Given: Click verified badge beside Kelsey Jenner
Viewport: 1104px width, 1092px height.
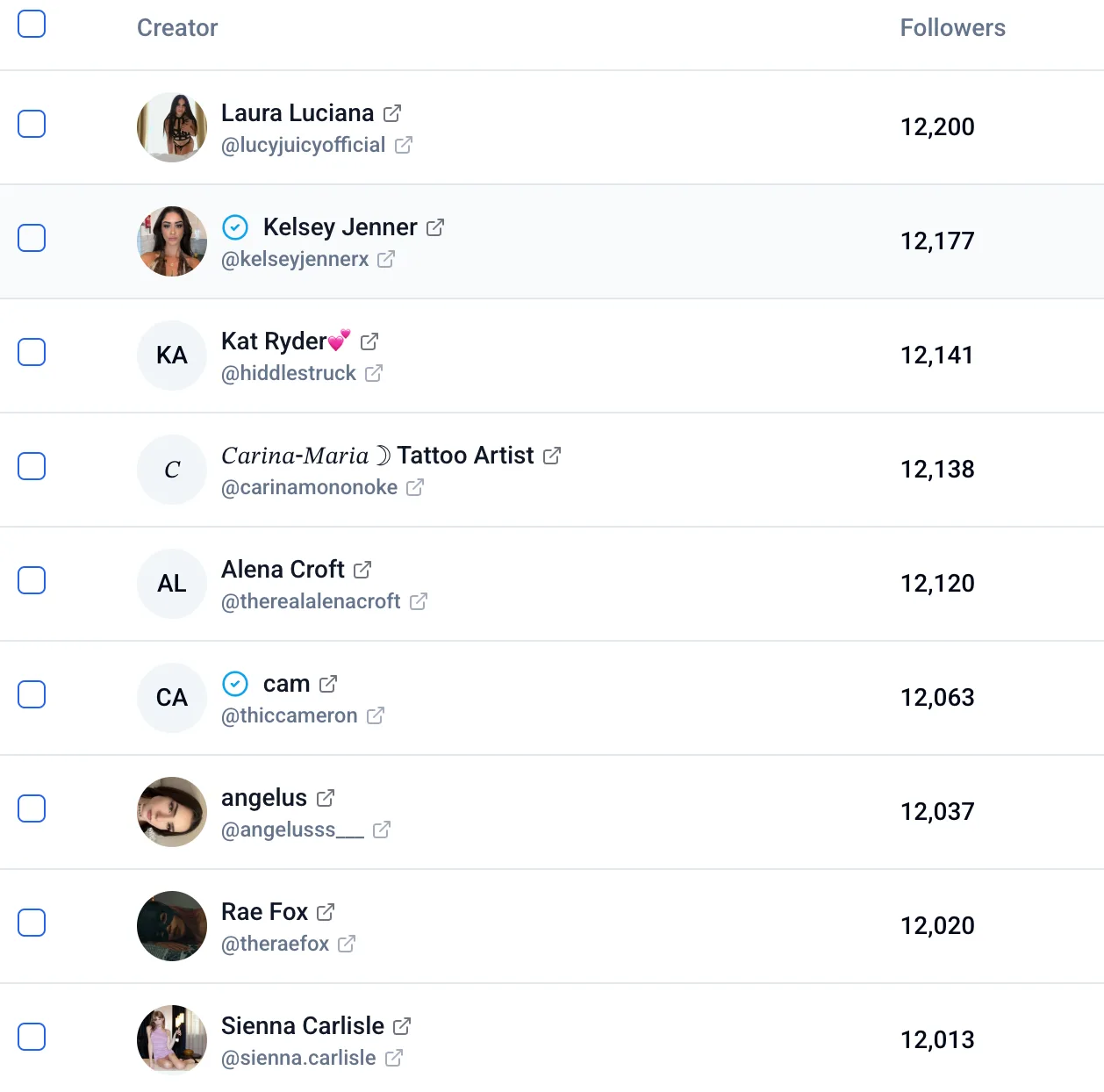Looking at the screenshot, I should 235,227.
